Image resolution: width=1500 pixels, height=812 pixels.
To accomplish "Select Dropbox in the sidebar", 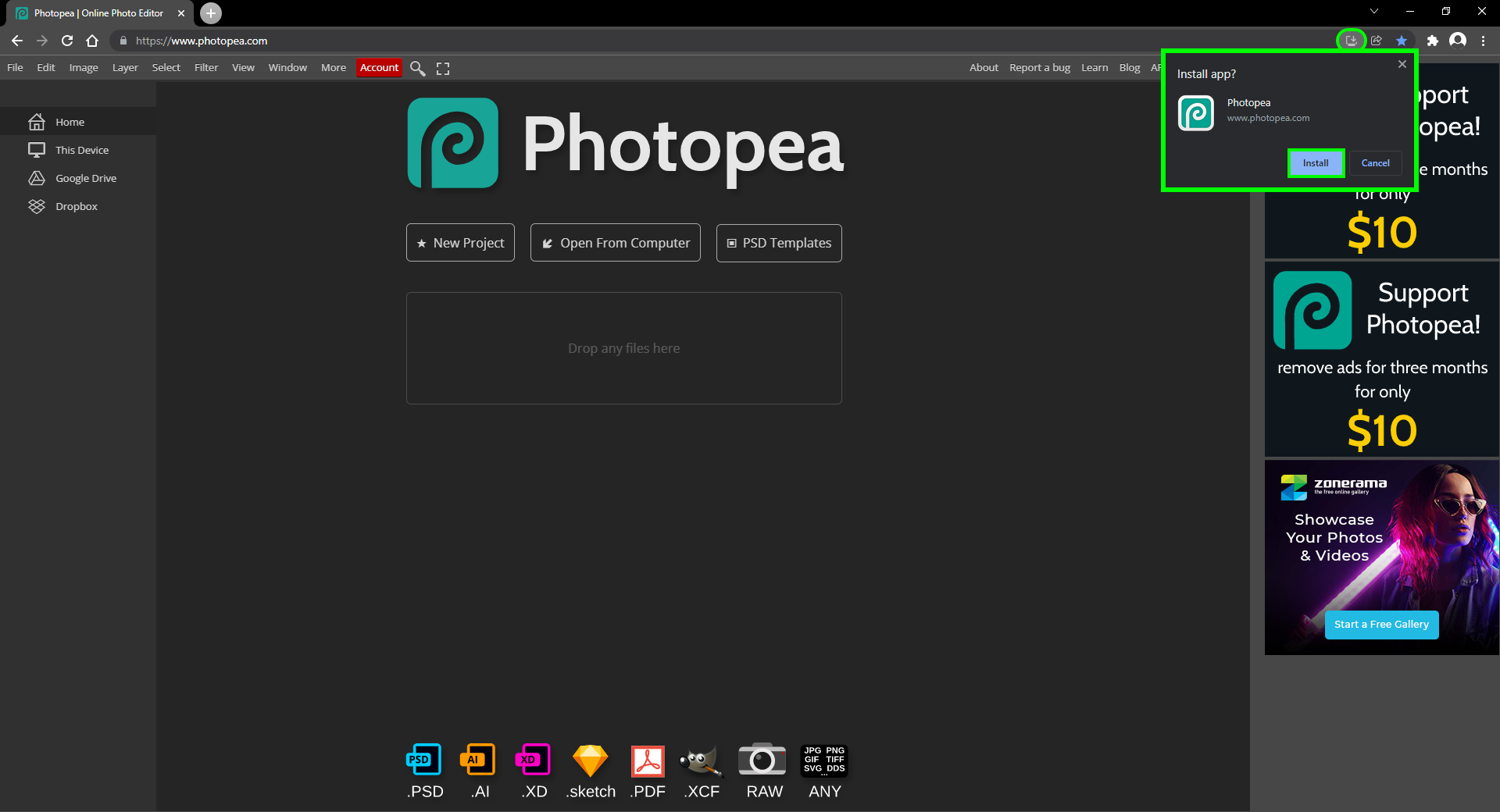I will point(75,205).
